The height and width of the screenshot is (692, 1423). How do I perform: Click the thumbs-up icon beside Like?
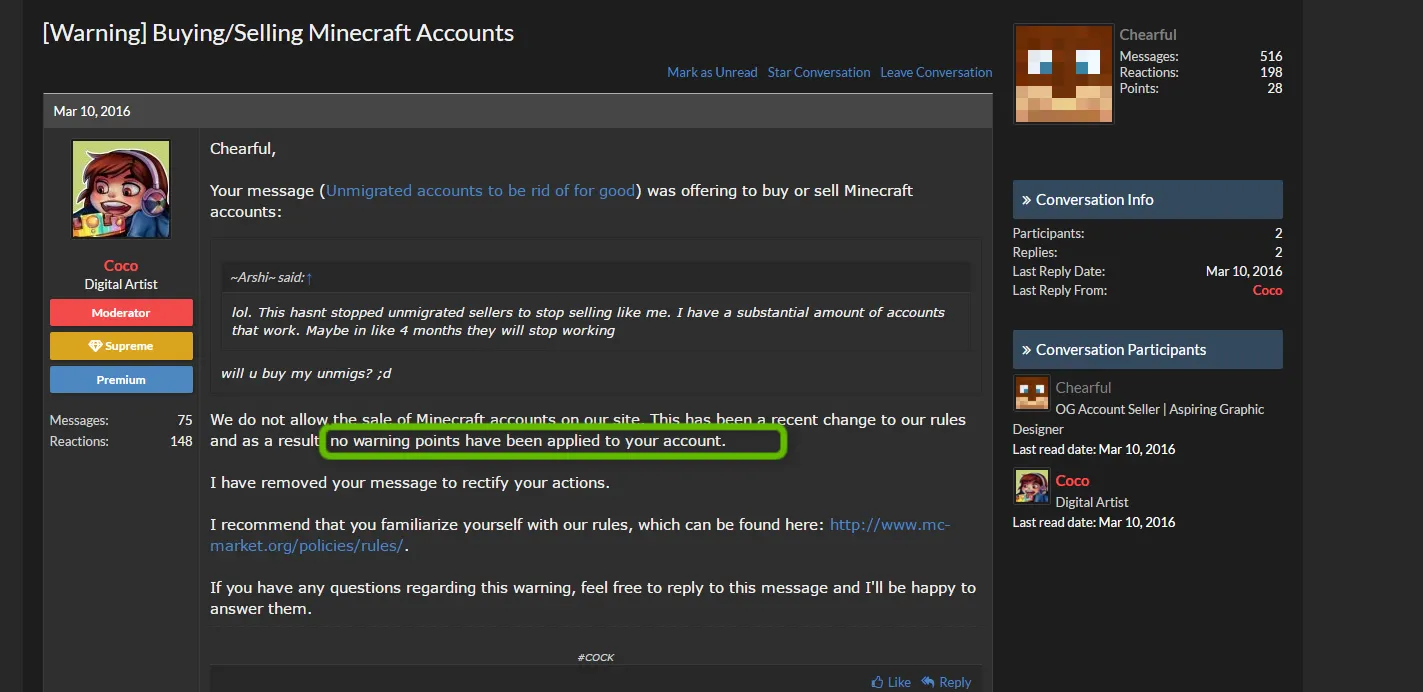pyautogui.click(x=877, y=682)
